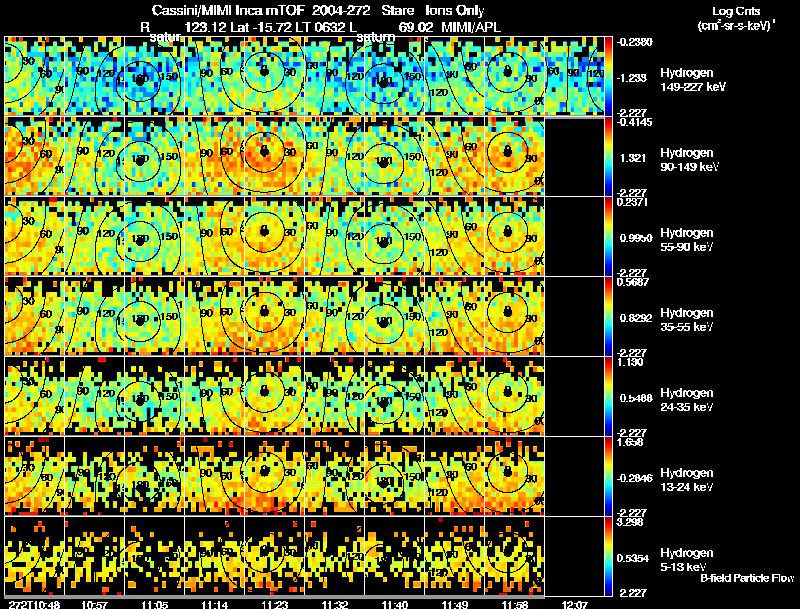The image size is (800, 609).
Task: Click the 'Cassini/MIMI Inca mTOF' plot title
Action: tap(229, 10)
